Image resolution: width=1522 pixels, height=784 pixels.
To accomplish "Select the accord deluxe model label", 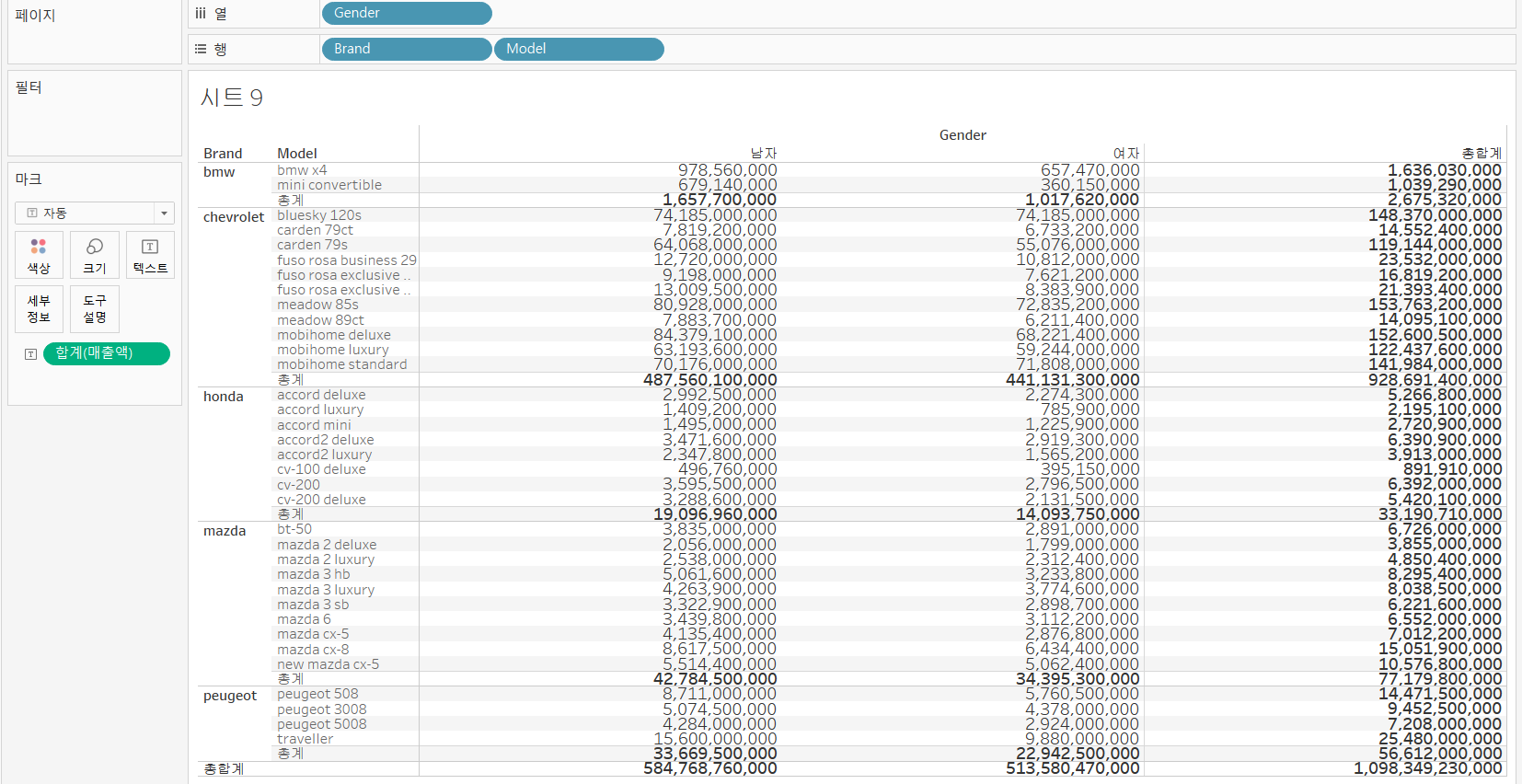I will [x=321, y=395].
